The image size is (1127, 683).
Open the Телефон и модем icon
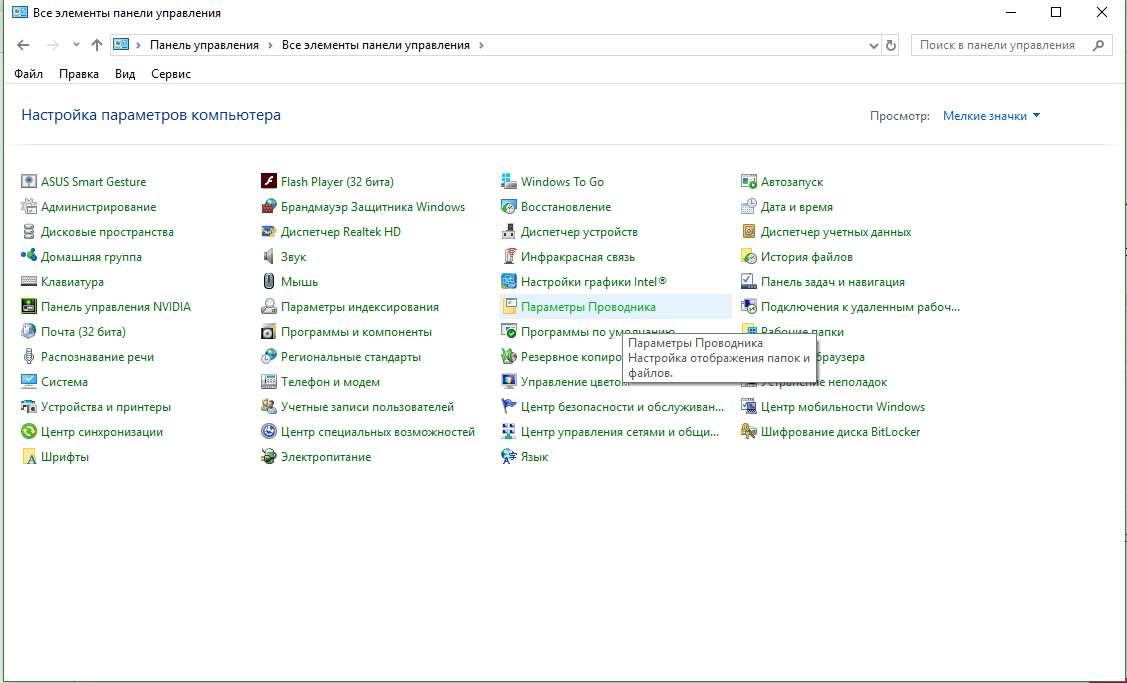coord(269,382)
